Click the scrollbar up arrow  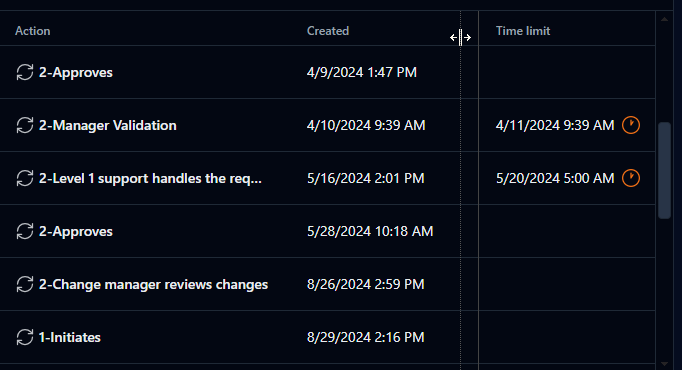click(x=664, y=19)
